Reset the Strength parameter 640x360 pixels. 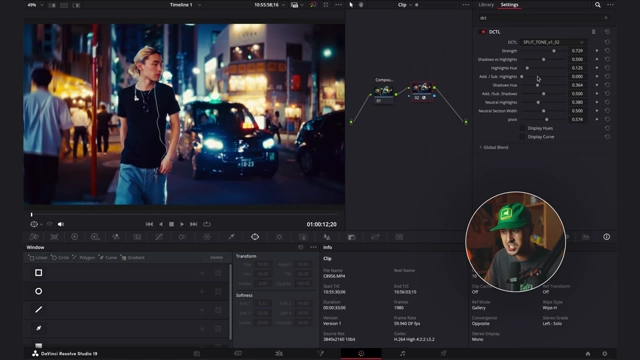[607, 51]
